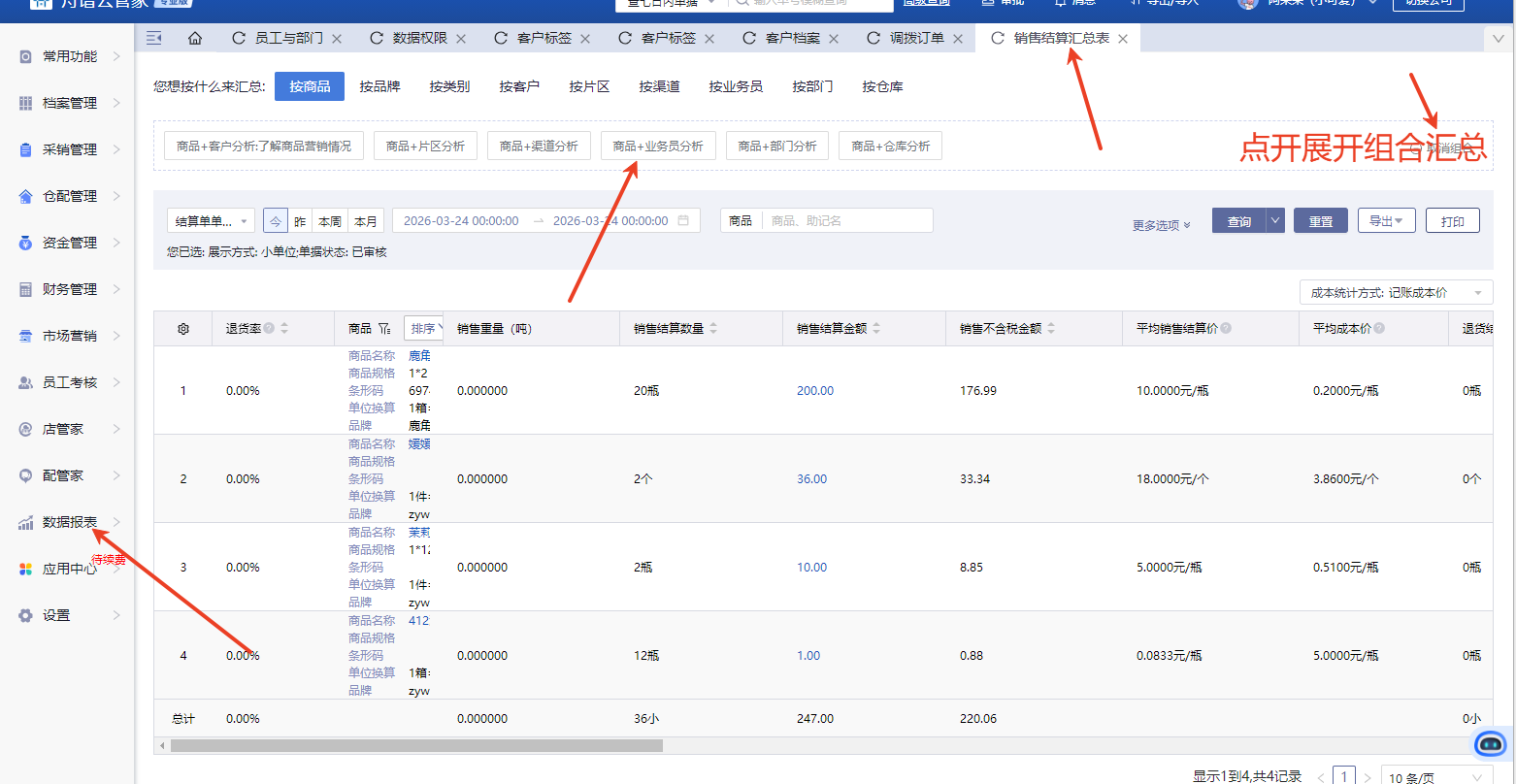Open 数据报表 in the left sidebar
Screen dimensions: 1516x784
click(70, 522)
